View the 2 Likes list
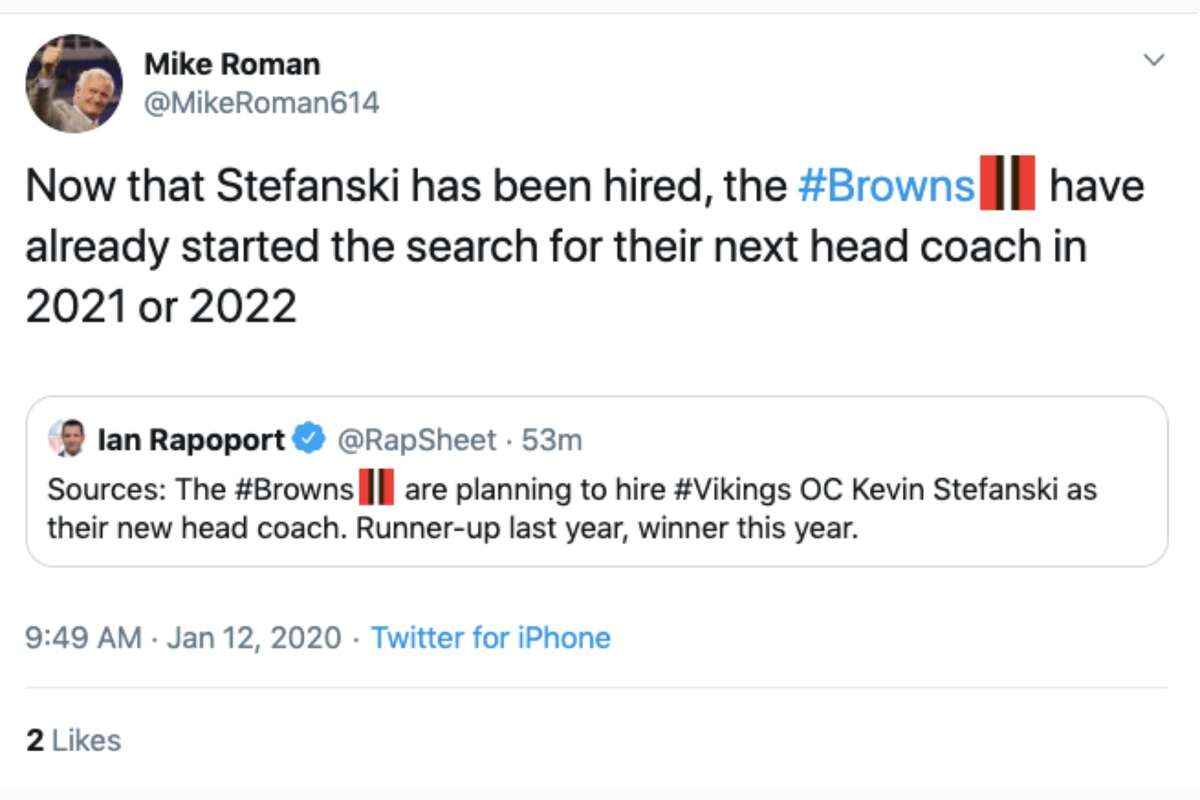The image size is (1200, 800). point(73,740)
